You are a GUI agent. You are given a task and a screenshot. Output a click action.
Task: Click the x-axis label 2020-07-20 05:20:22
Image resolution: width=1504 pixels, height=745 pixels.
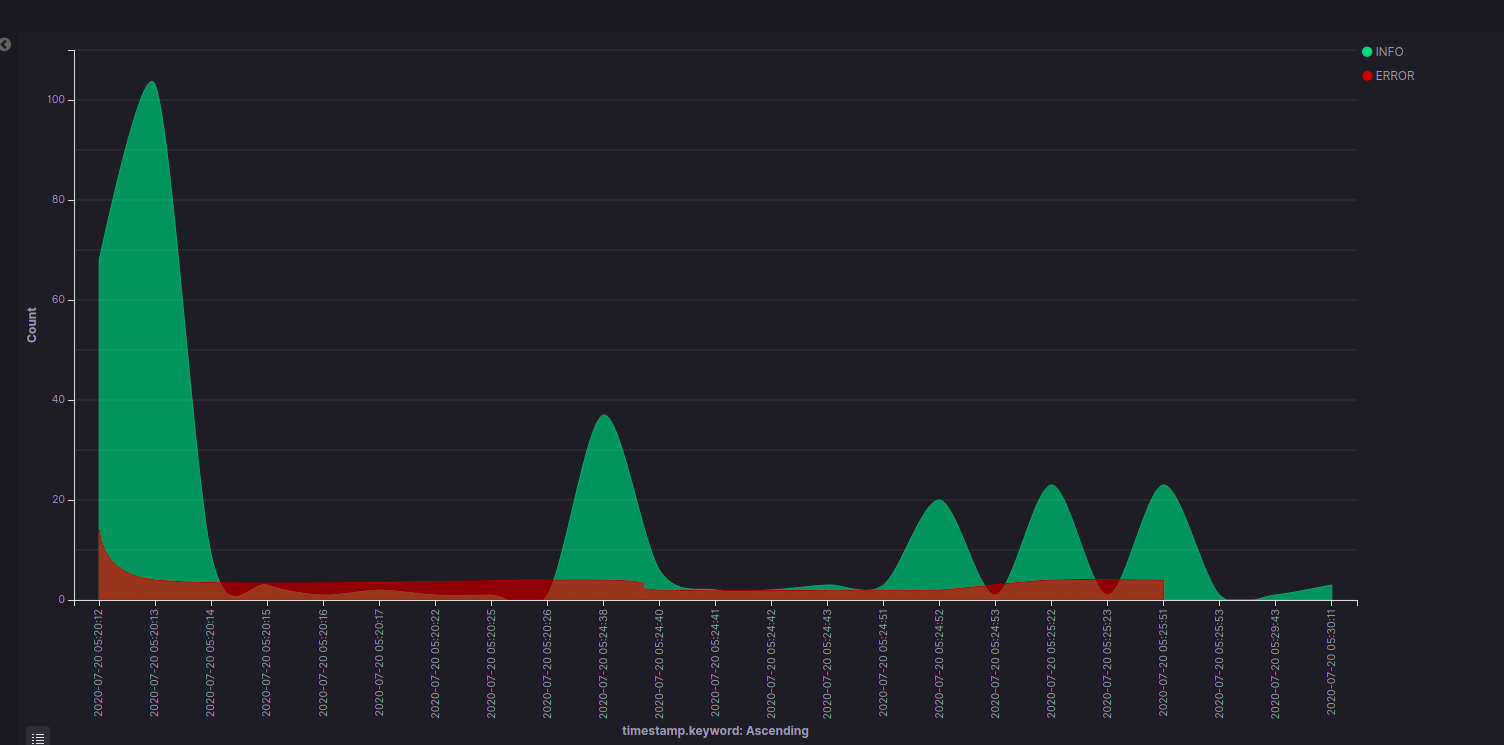coord(435,662)
